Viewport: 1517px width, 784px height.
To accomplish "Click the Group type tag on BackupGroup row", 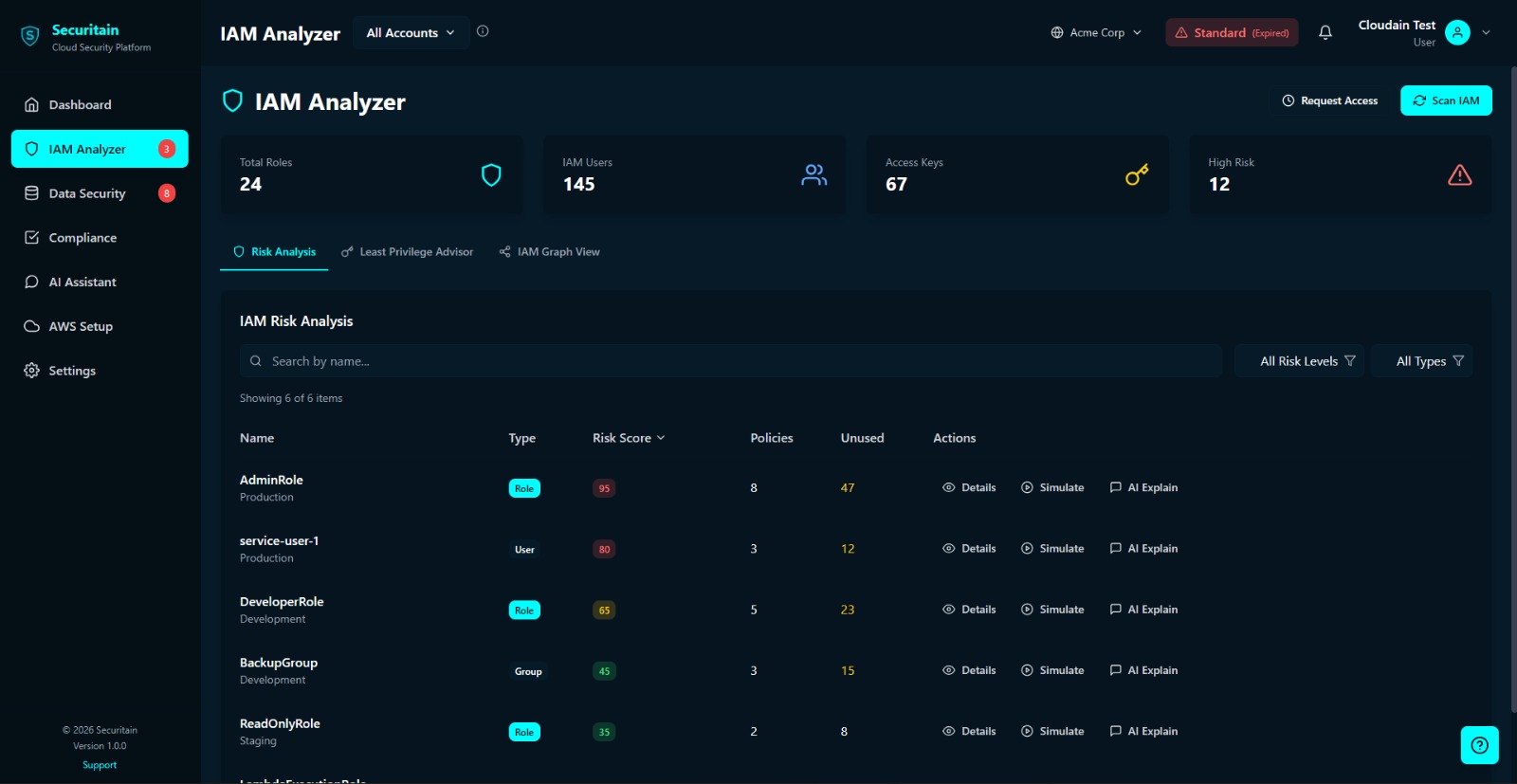I will (x=528, y=671).
